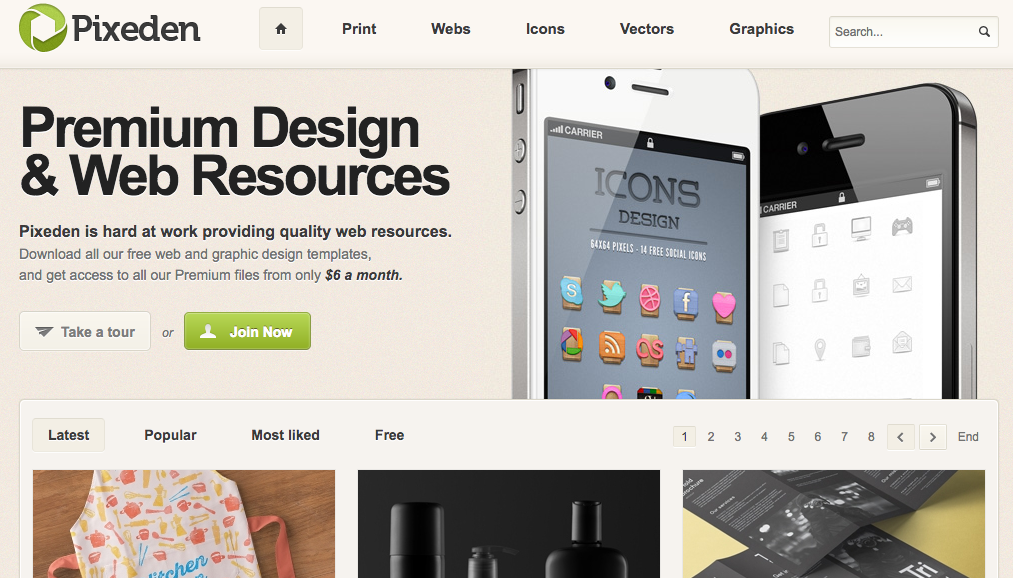Click the Twitter bird icon on phone
The height and width of the screenshot is (578, 1013).
(x=611, y=296)
